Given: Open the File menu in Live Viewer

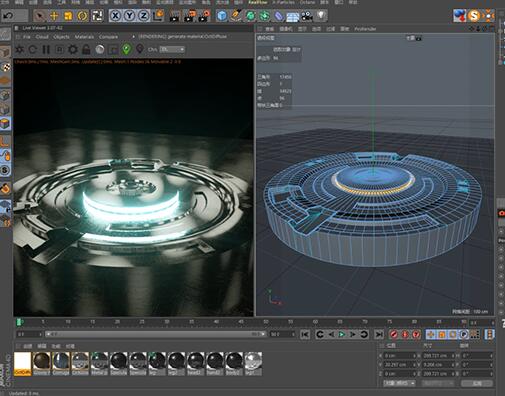Looking at the screenshot, I should click(26, 37).
